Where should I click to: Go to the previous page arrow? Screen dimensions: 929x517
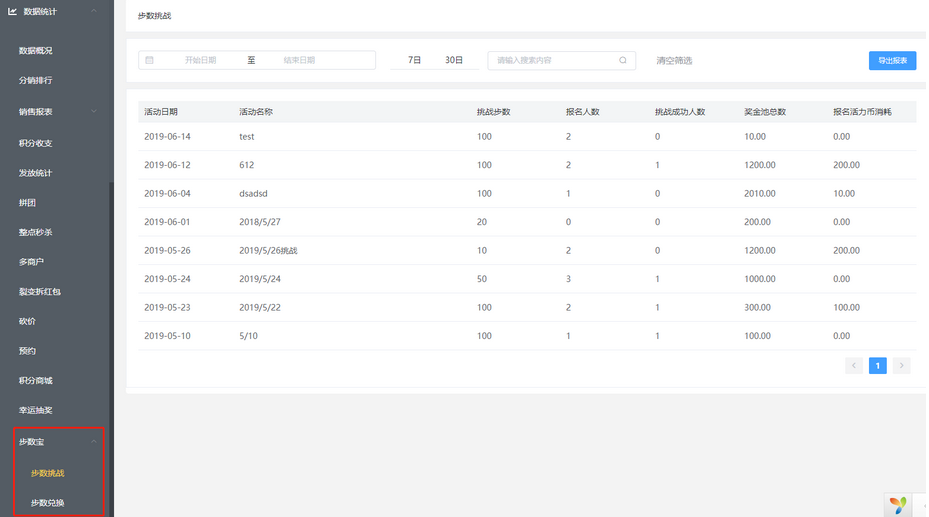[853, 366]
